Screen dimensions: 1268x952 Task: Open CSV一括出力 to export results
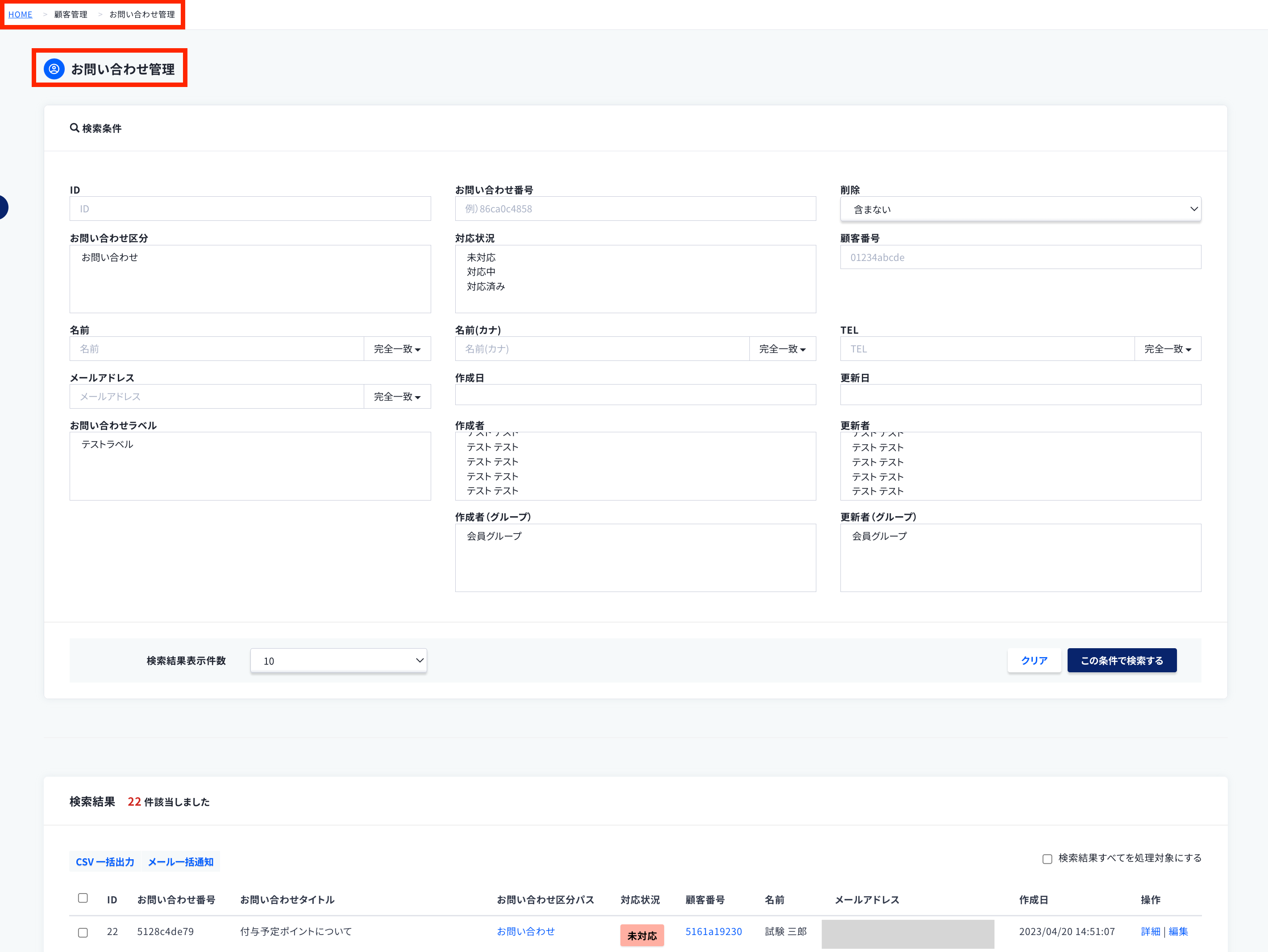tap(105, 861)
